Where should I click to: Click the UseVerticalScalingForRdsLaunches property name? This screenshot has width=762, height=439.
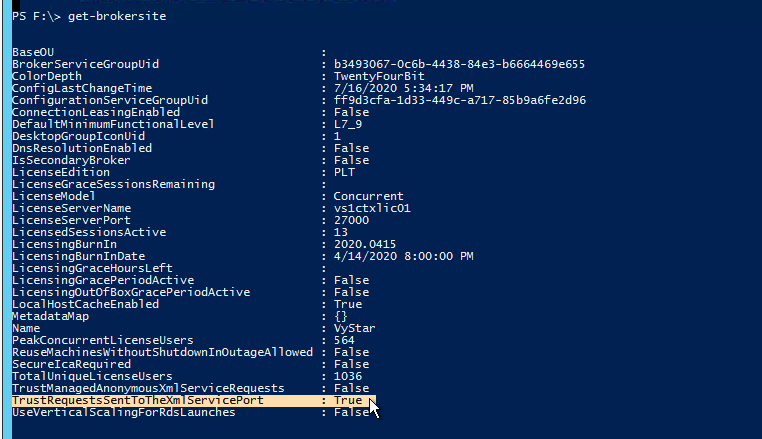tap(124, 412)
